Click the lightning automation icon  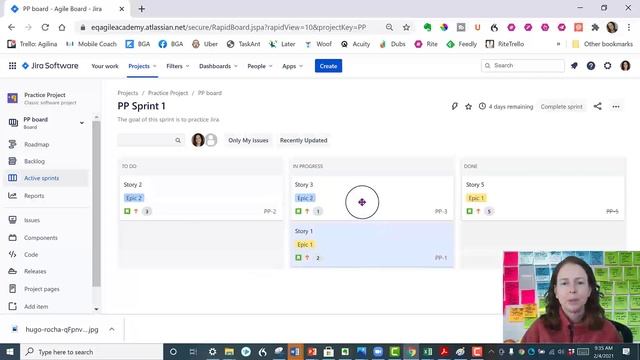click(454, 107)
